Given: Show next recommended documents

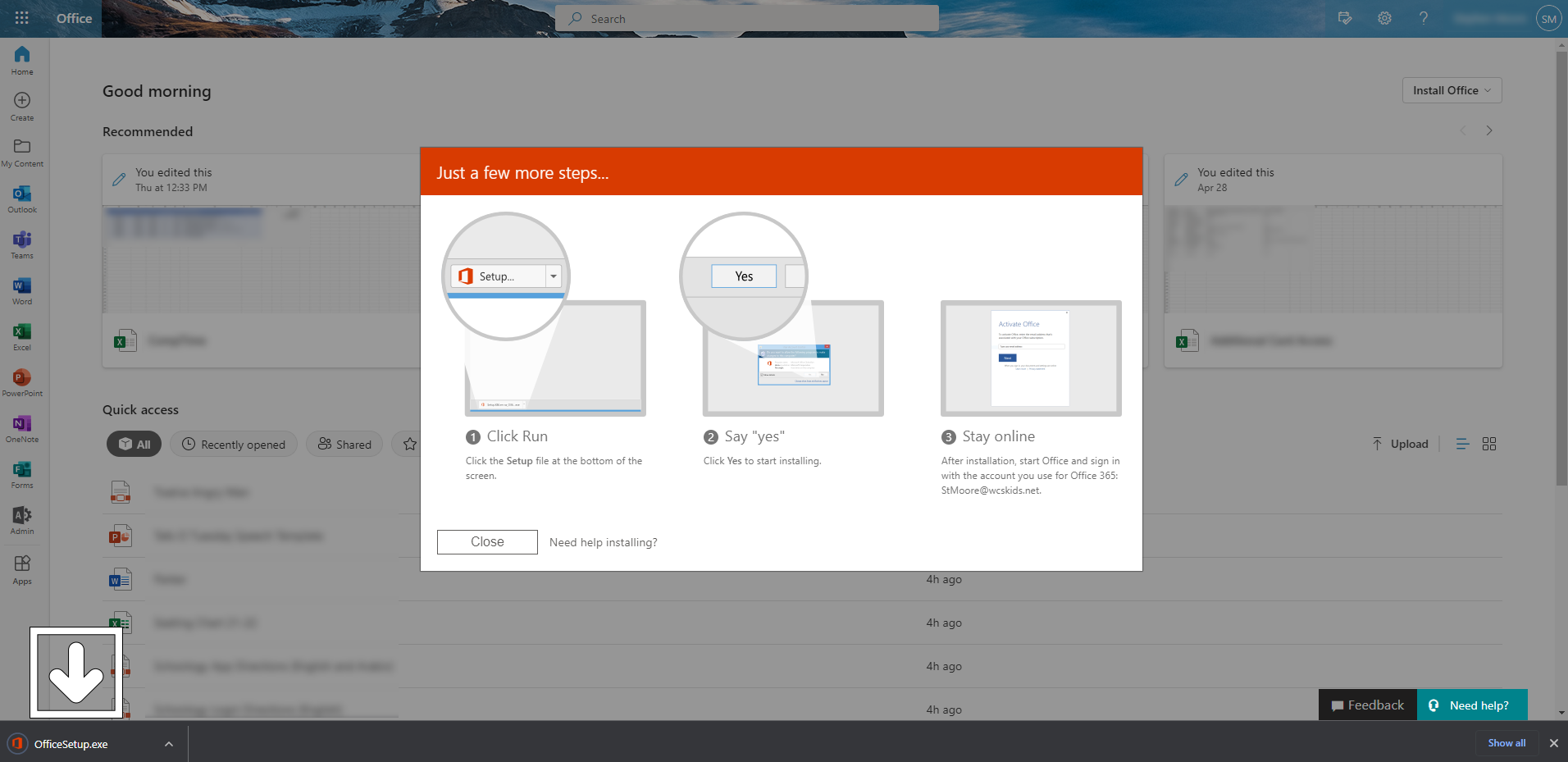Looking at the screenshot, I should [x=1489, y=130].
